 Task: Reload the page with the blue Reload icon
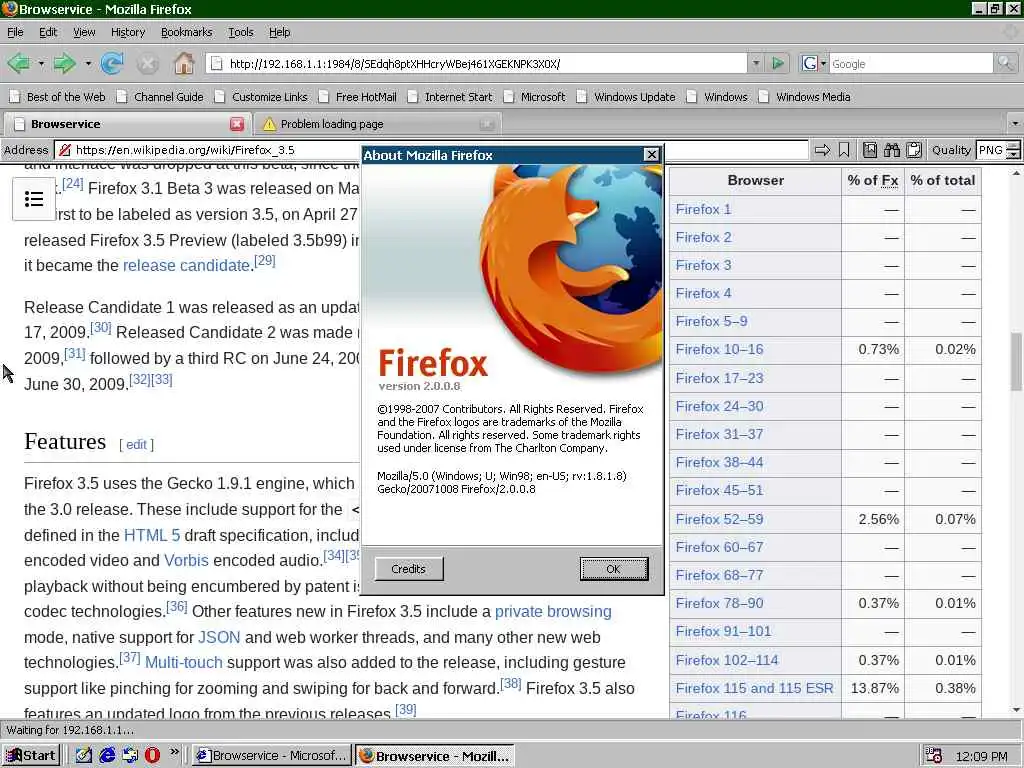(112, 63)
